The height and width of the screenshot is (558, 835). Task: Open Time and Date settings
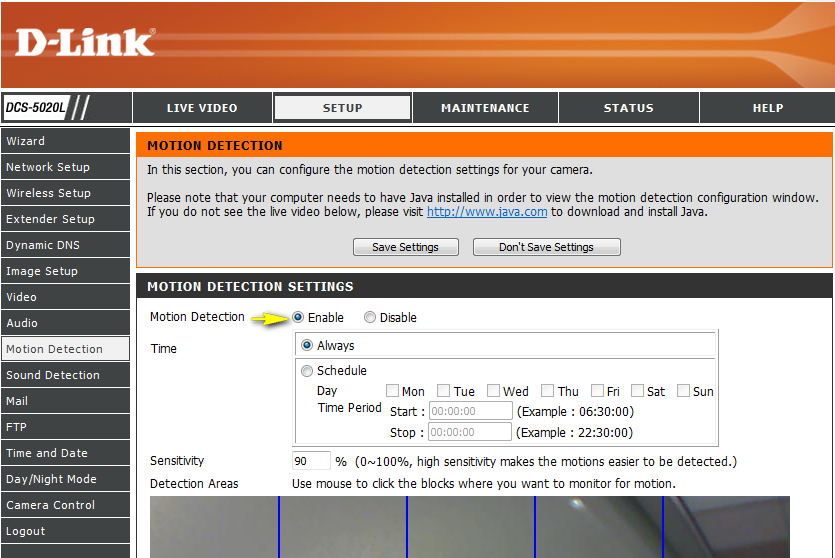tap(66, 453)
